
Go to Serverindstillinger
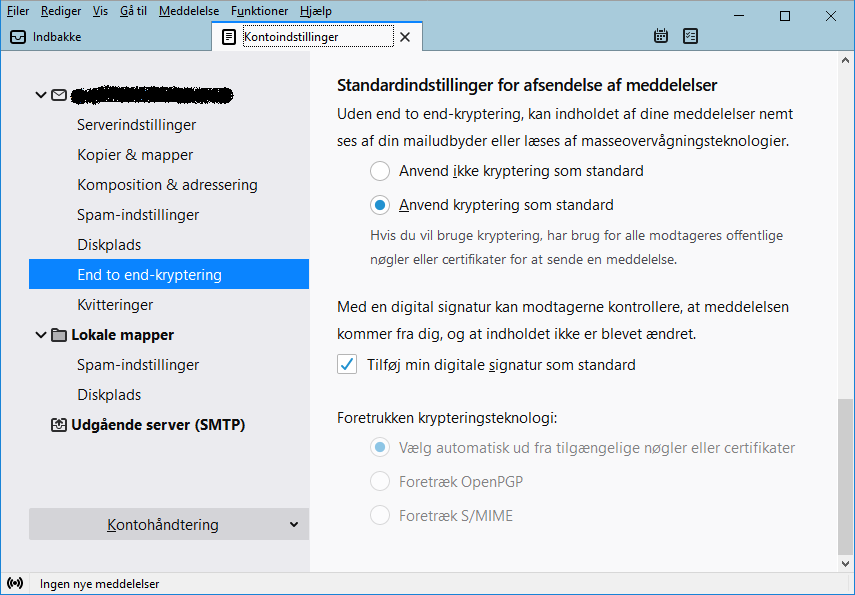(x=136, y=125)
